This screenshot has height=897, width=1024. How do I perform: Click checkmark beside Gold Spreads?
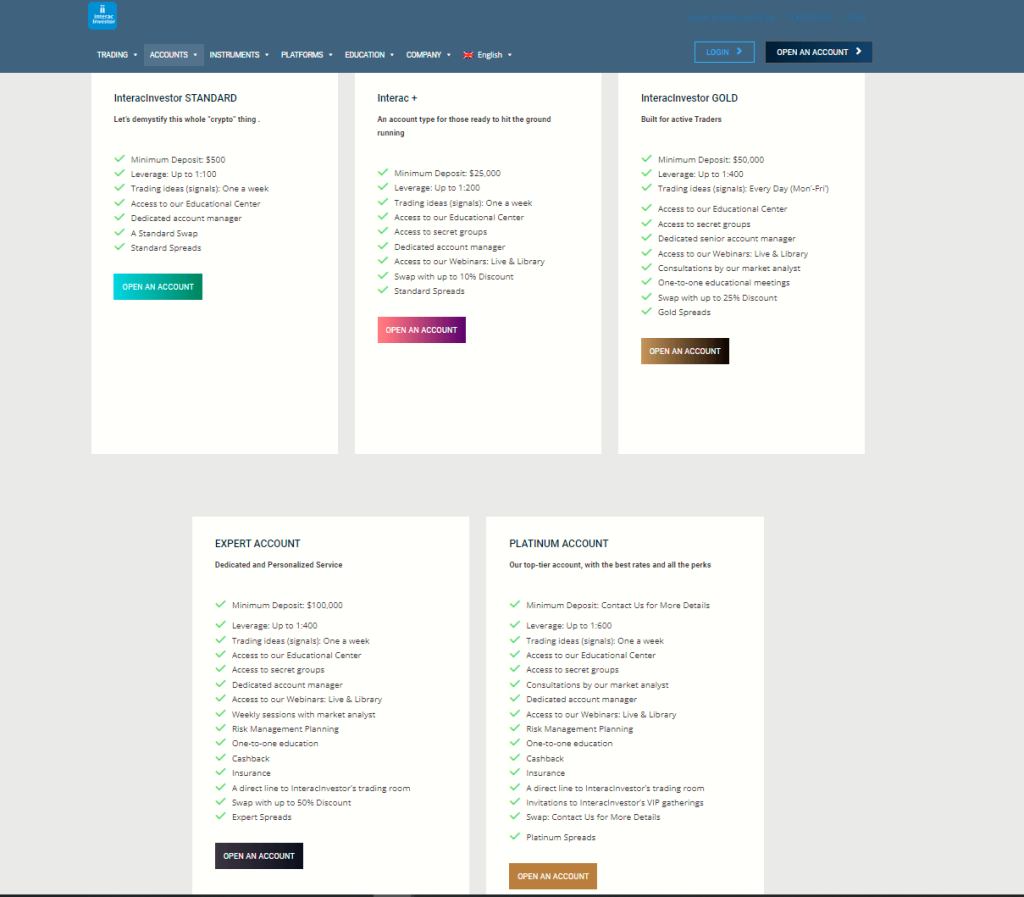click(647, 311)
